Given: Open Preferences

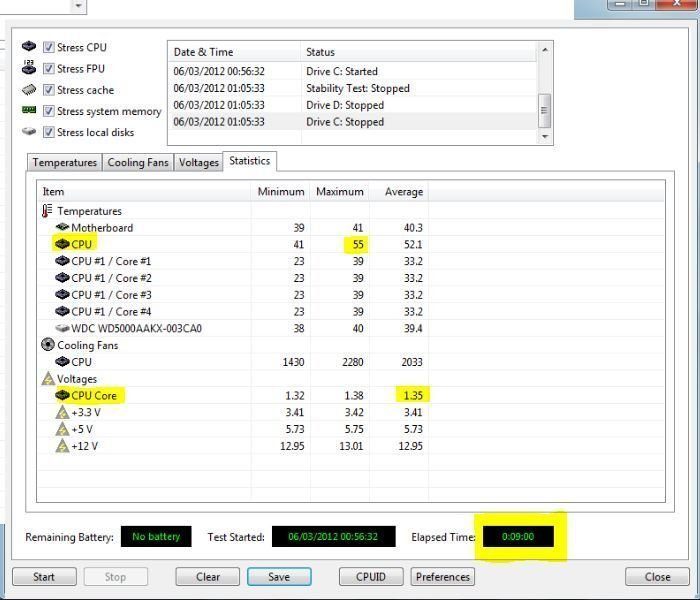Looking at the screenshot, I should [443, 577].
